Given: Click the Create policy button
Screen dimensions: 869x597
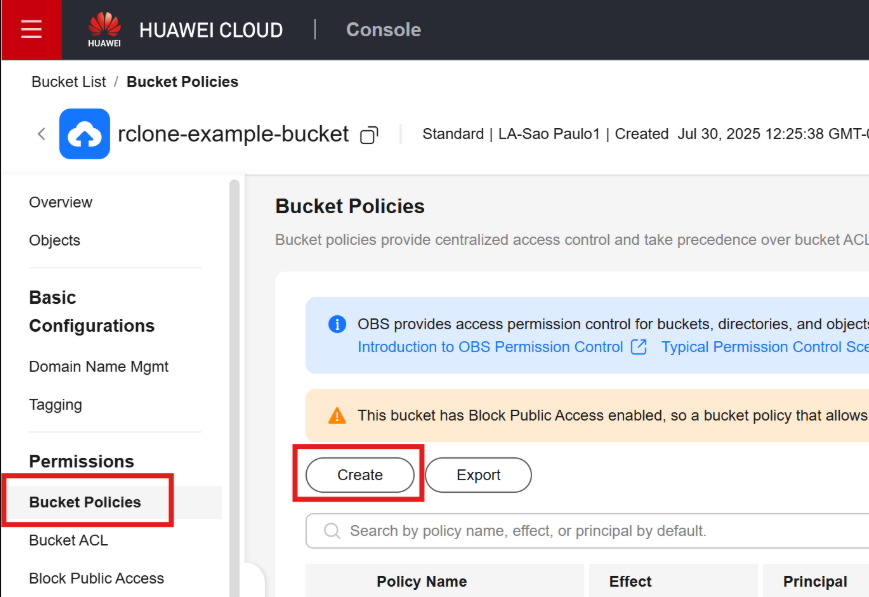Looking at the screenshot, I should pos(359,475).
